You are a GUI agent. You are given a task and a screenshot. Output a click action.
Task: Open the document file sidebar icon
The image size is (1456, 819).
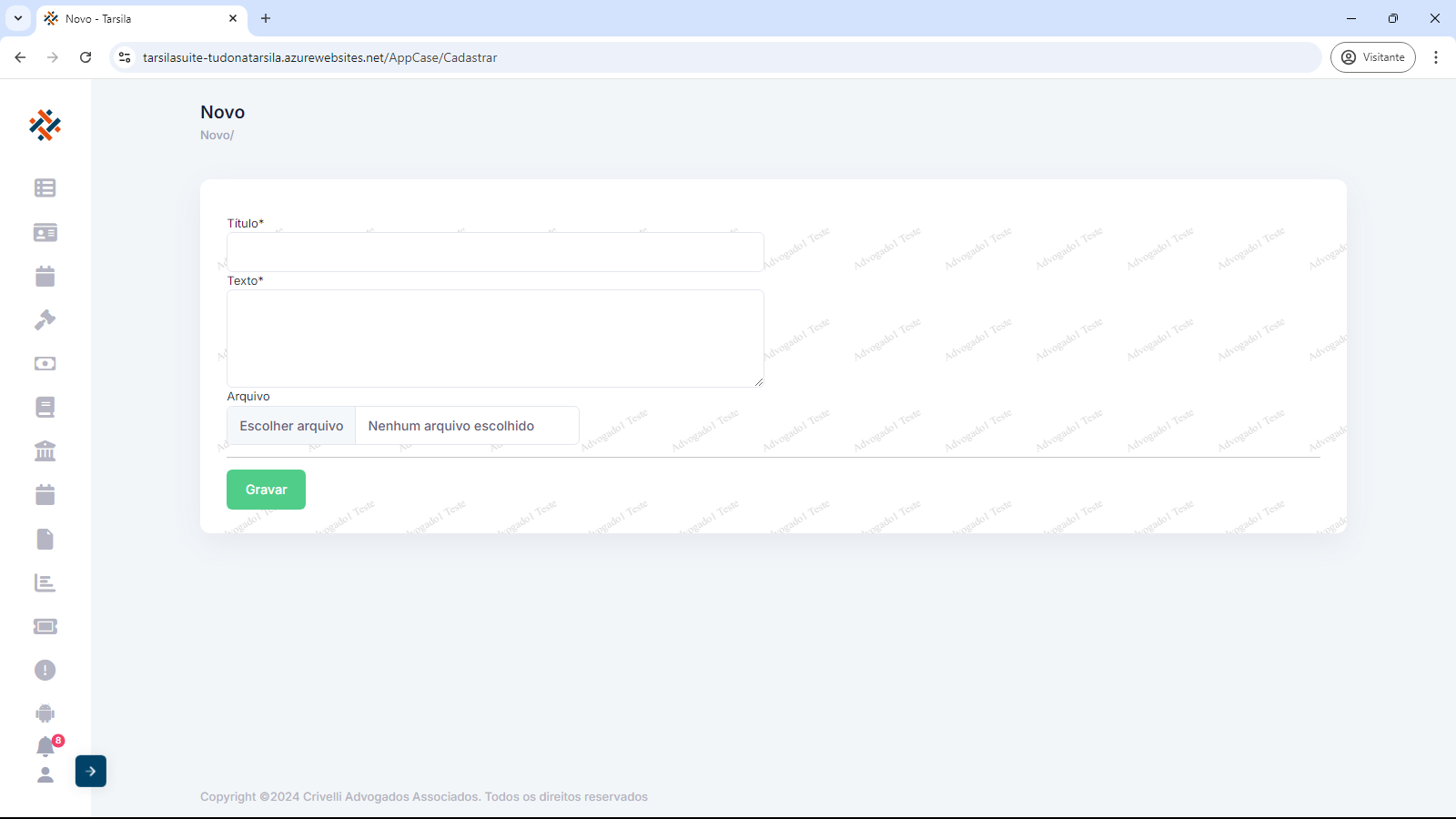[45, 539]
